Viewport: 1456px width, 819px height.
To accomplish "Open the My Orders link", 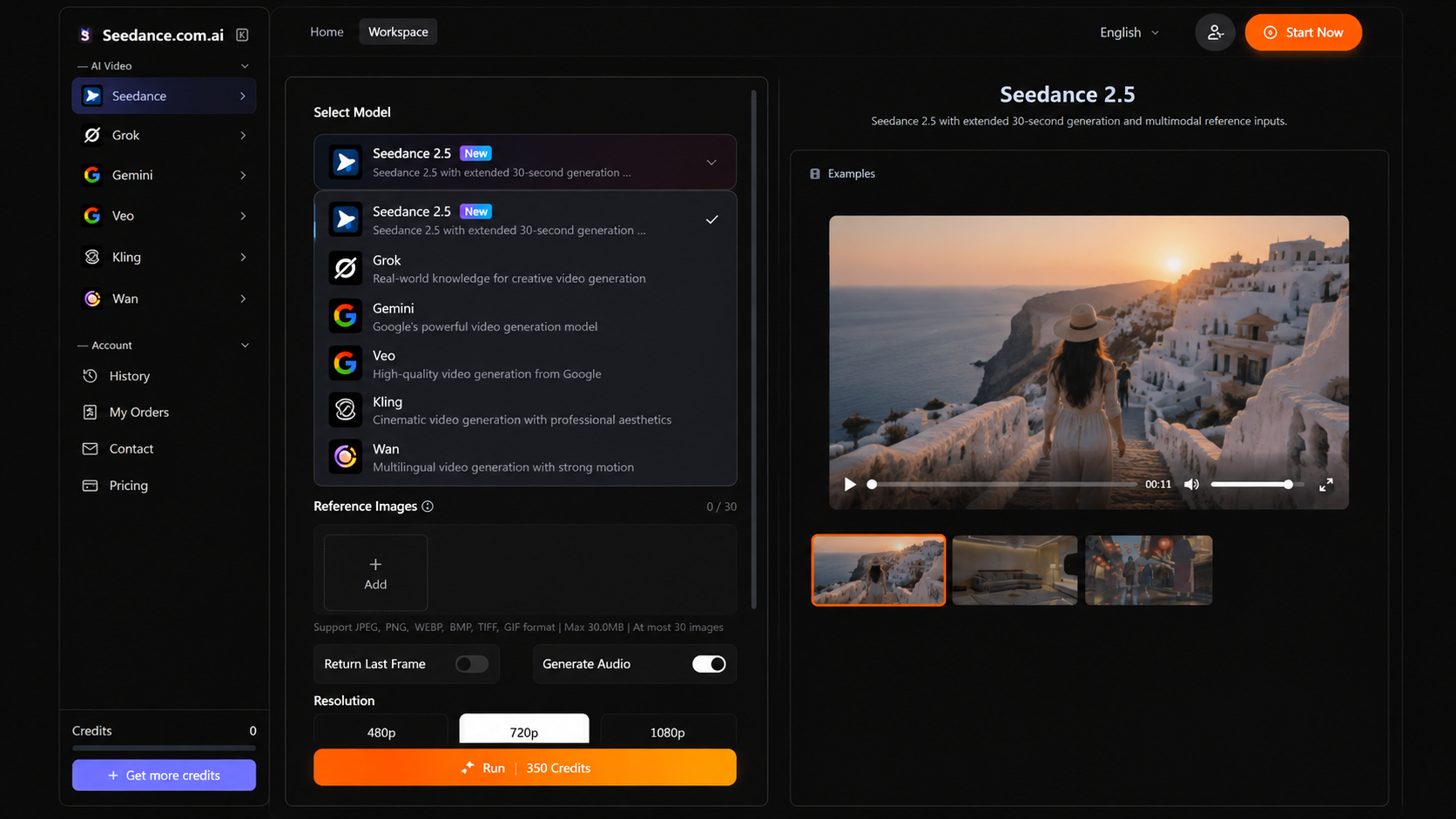I will pos(139,412).
